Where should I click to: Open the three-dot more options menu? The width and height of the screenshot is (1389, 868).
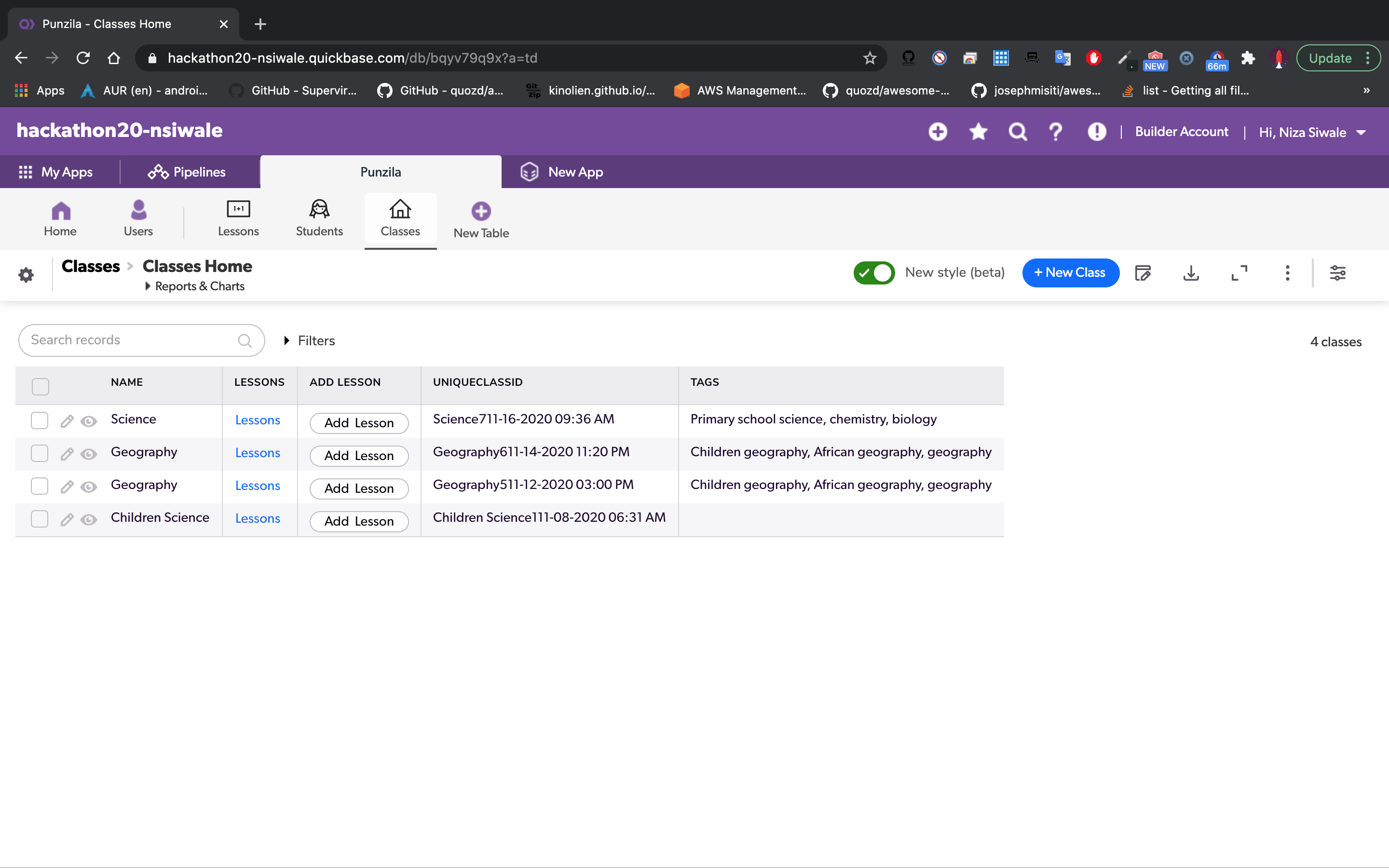click(x=1287, y=272)
